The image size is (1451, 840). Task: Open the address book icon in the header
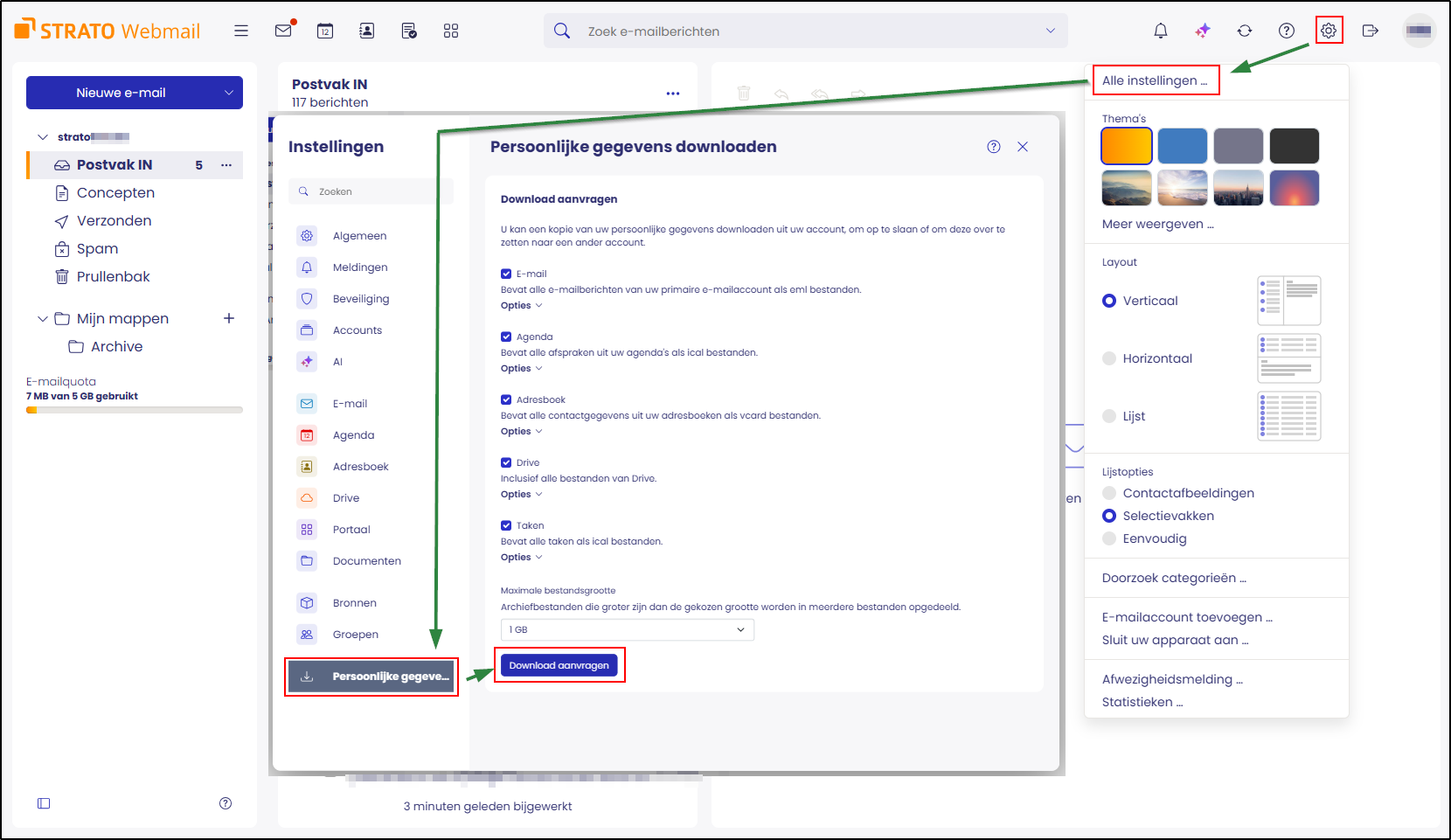(366, 30)
